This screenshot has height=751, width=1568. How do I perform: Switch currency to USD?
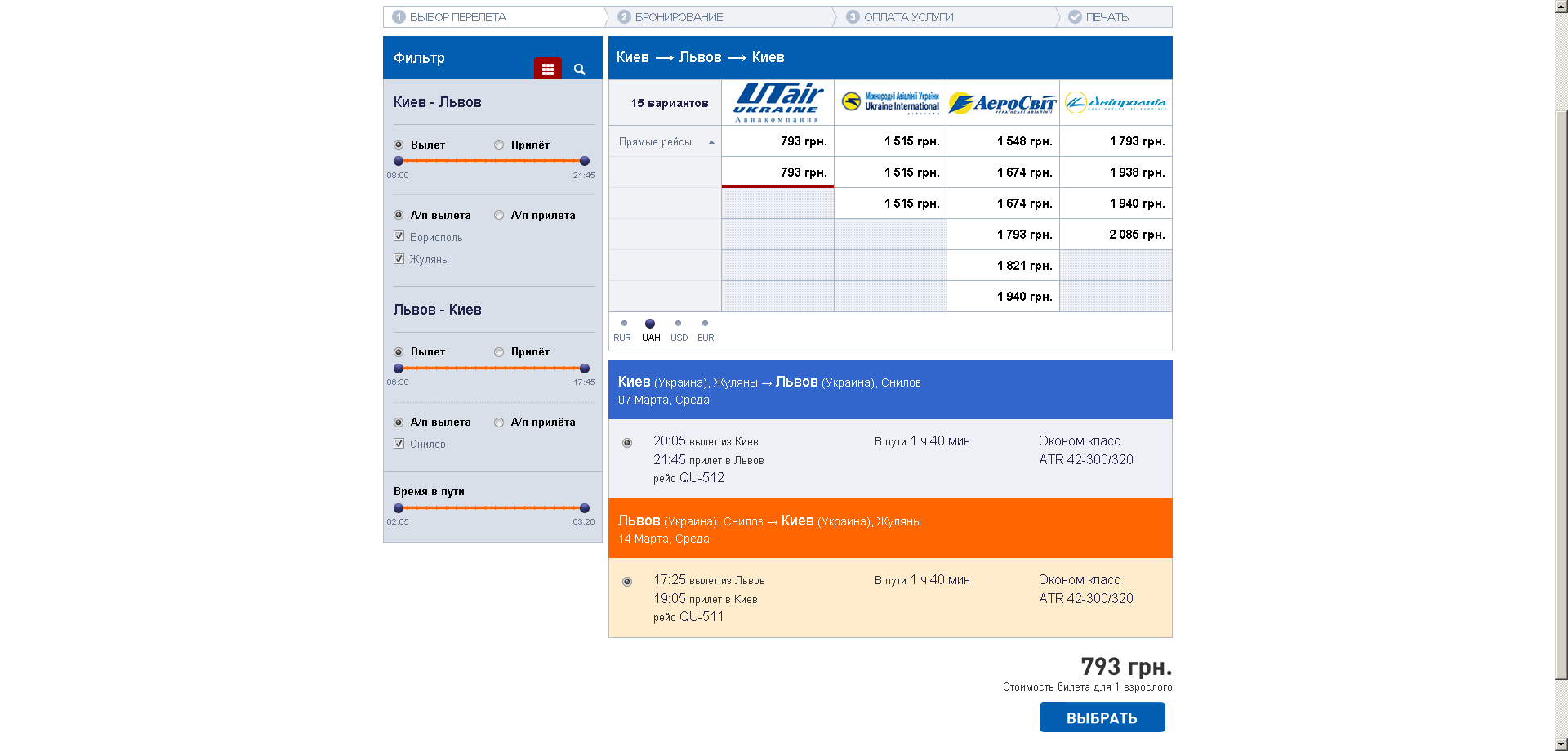click(678, 324)
